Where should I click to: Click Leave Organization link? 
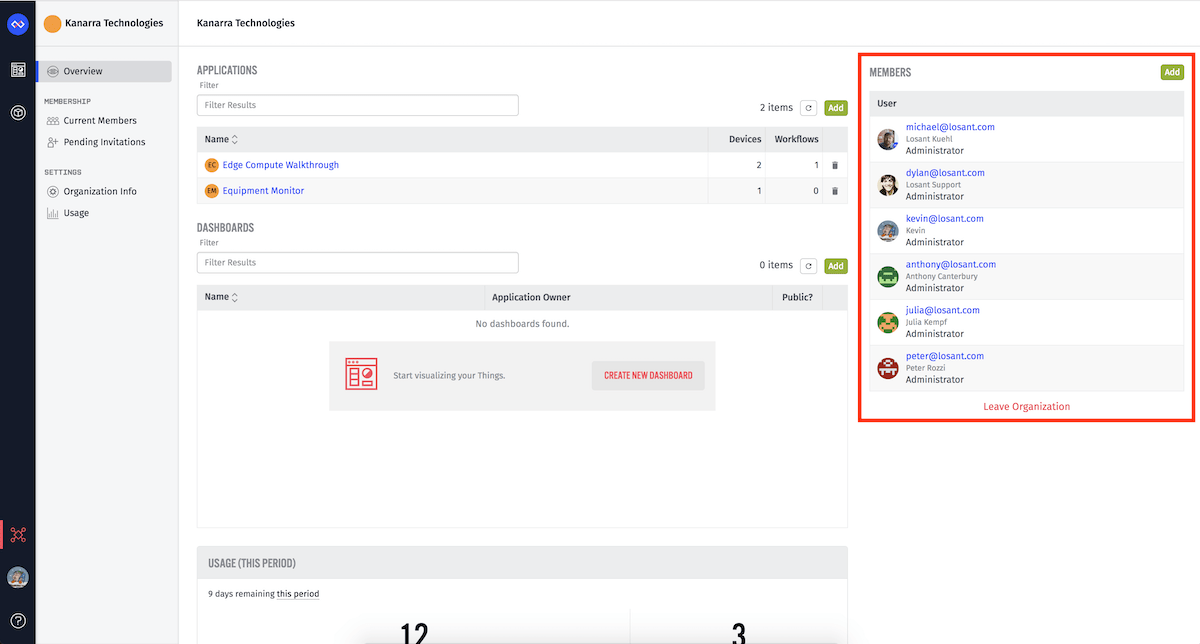(1026, 407)
